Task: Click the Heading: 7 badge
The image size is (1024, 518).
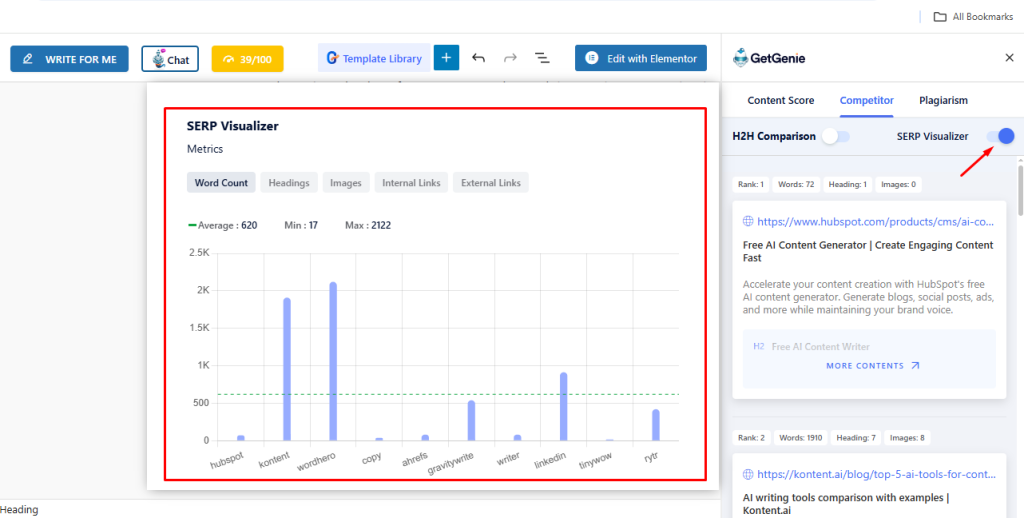Action: tap(857, 438)
